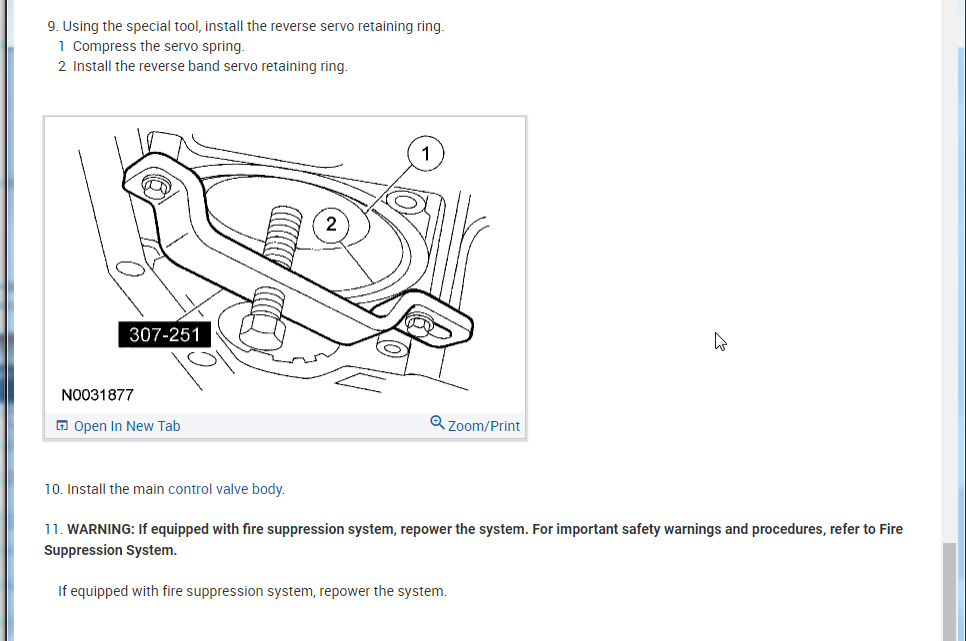Image resolution: width=966 pixels, height=641 pixels.
Task: Click the repower the system note below warning
Action: coord(253,591)
